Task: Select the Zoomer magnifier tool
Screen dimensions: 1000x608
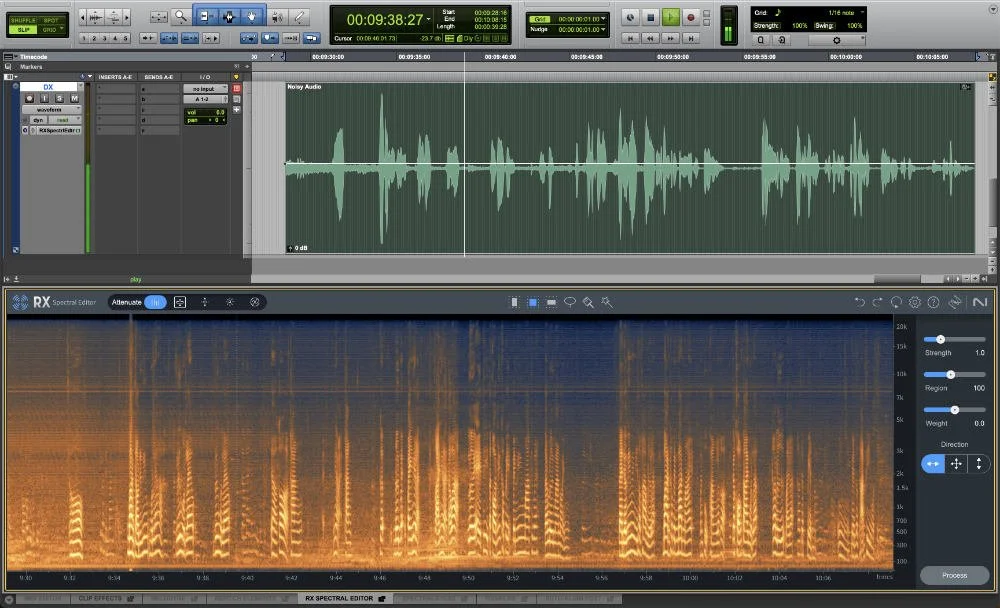Action: [181, 15]
